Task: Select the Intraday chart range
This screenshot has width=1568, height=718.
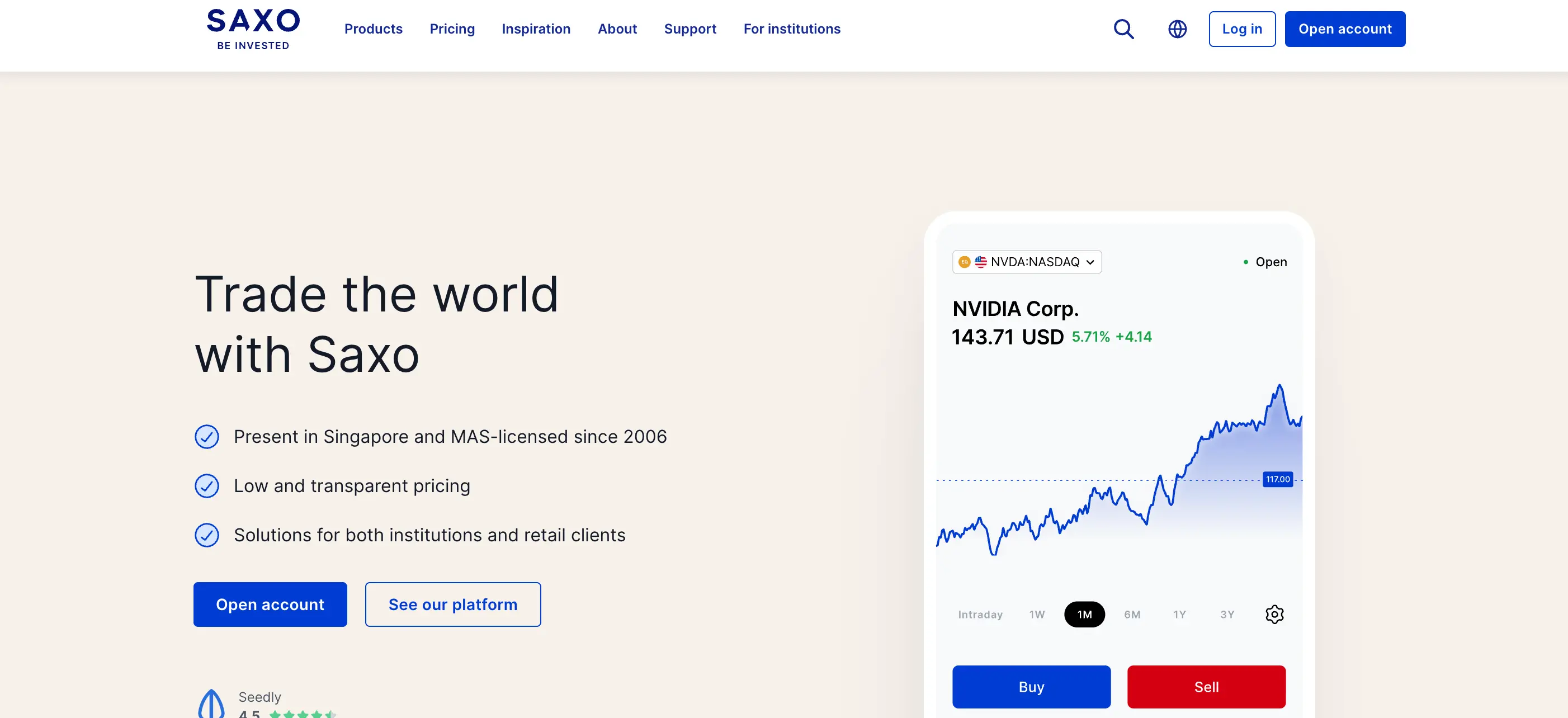Action: 980,615
